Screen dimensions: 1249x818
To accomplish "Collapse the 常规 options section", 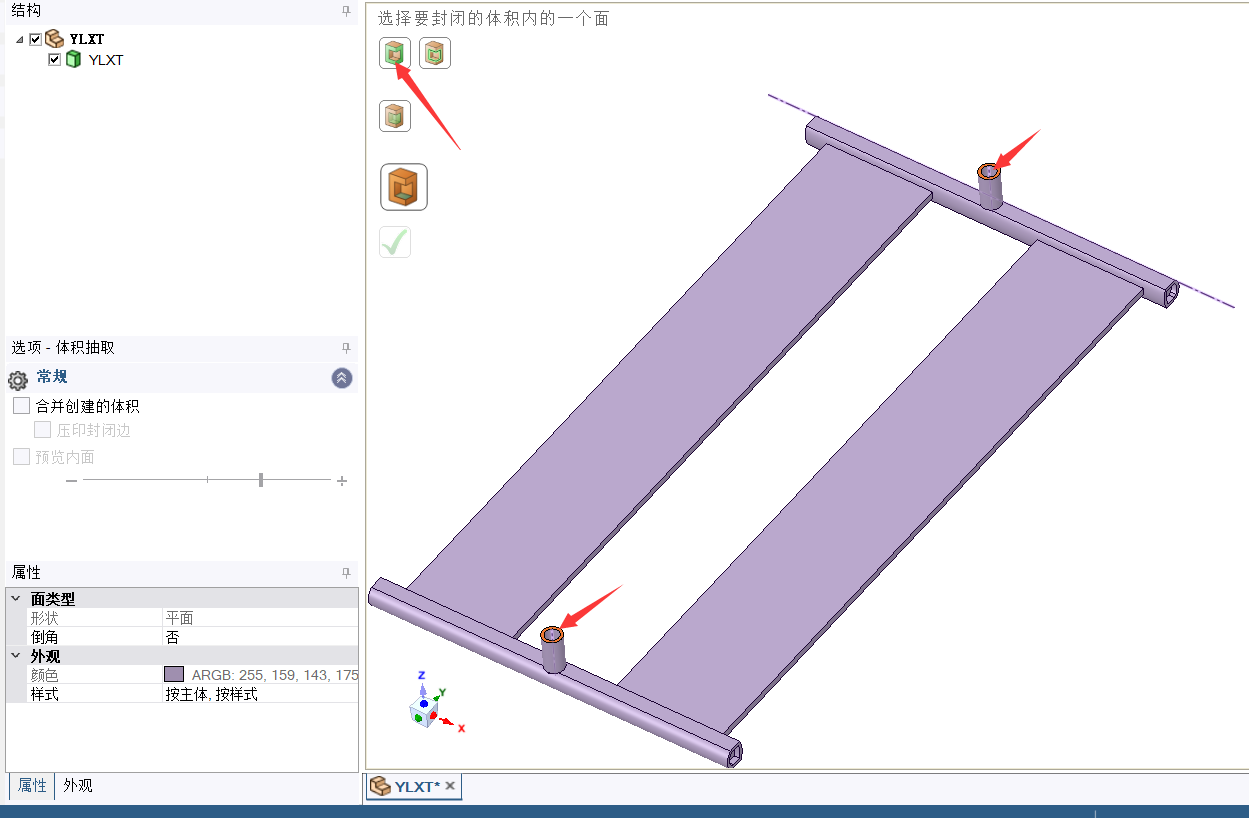I will click(342, 378).
